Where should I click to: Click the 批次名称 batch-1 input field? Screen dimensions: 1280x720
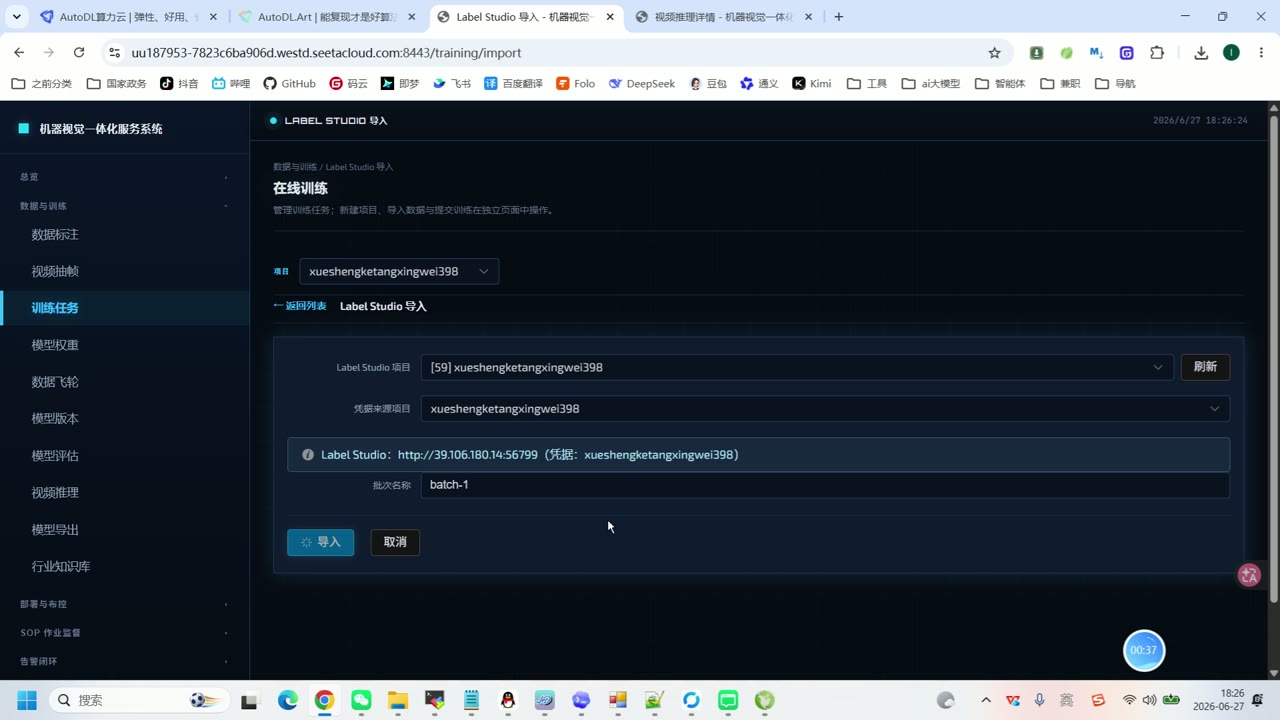tap(825, 485)
